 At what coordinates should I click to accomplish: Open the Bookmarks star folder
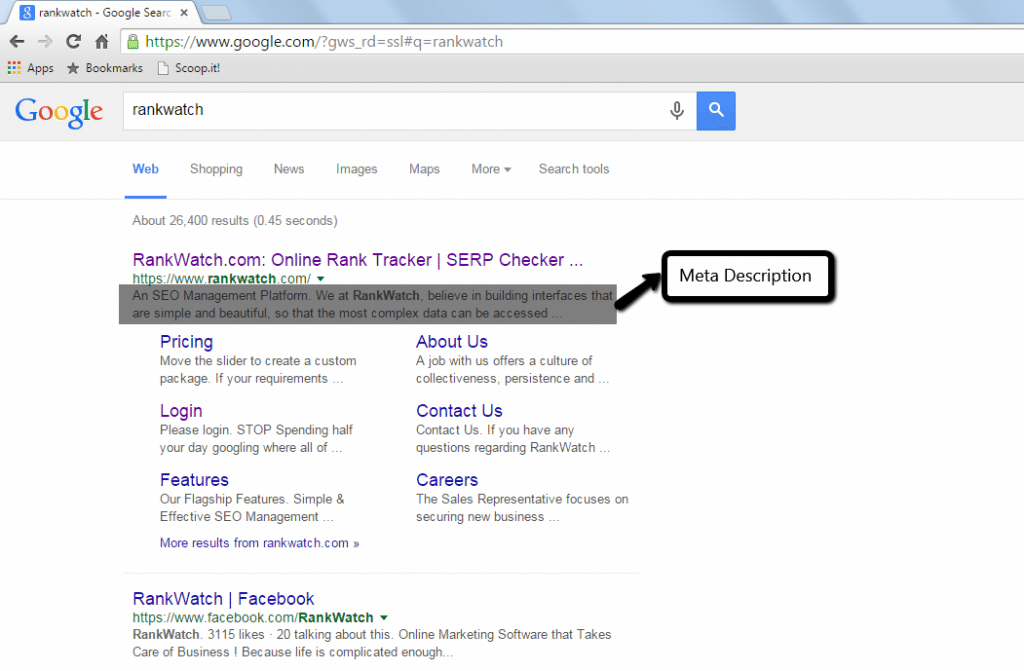[x=104, y=68]
